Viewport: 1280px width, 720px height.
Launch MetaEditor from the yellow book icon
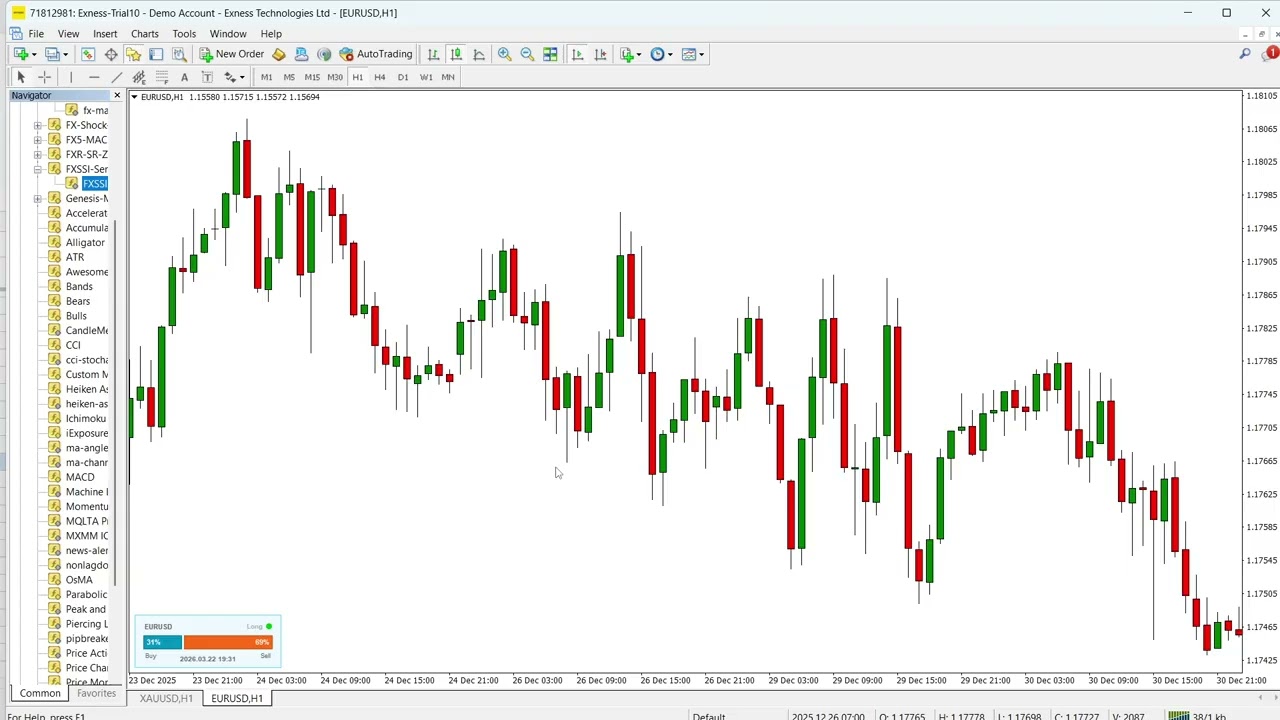click(279, 54)
